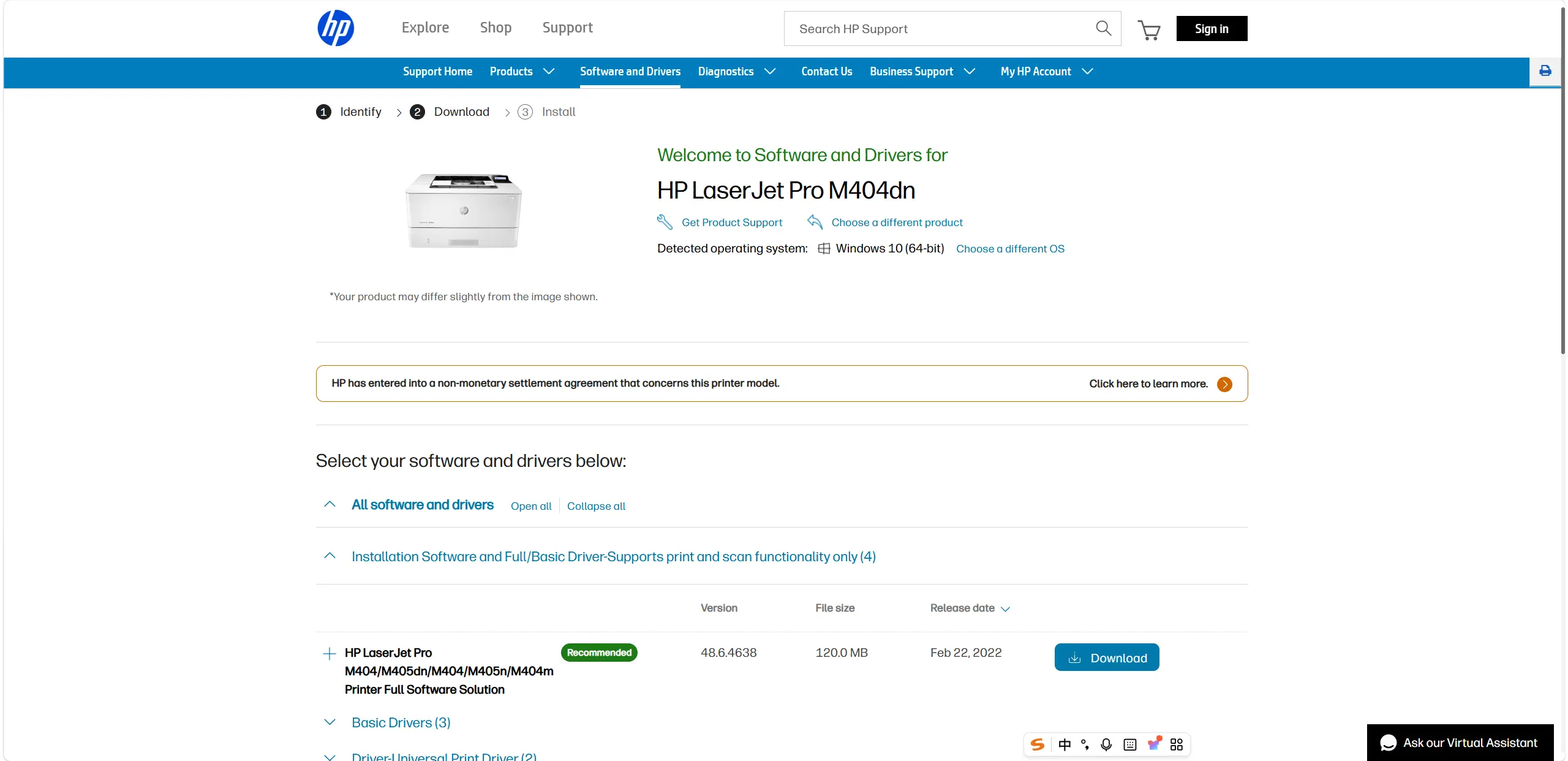Click the back-arrow icon beside Choose a different product
This screenshot has width=1568, height=761.
[x=815, y=222]
